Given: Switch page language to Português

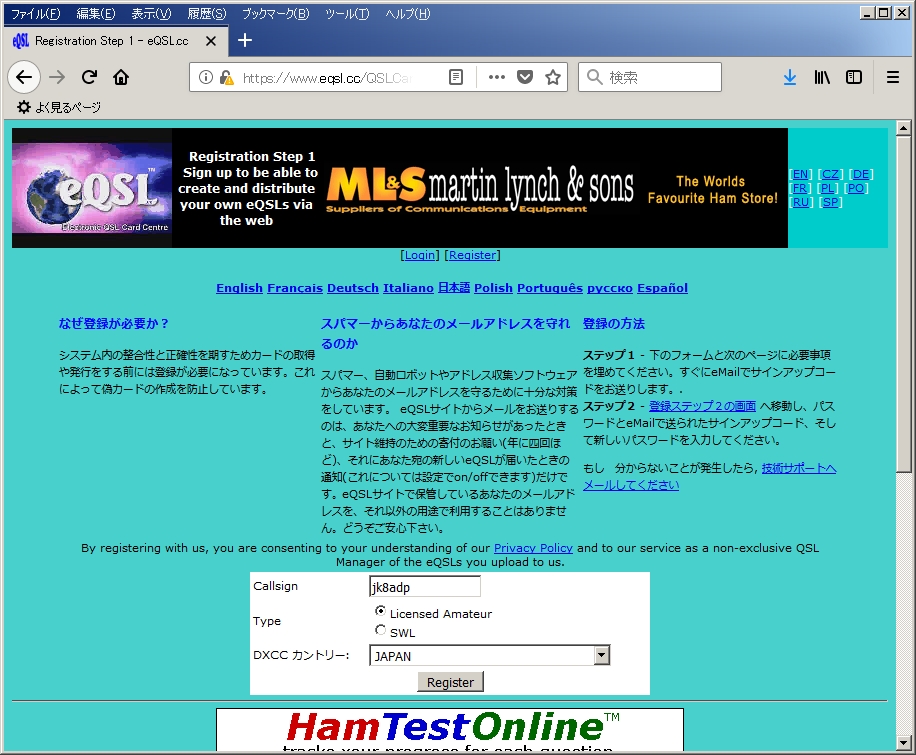Looking at the screenshot, I should pos(550,288).
